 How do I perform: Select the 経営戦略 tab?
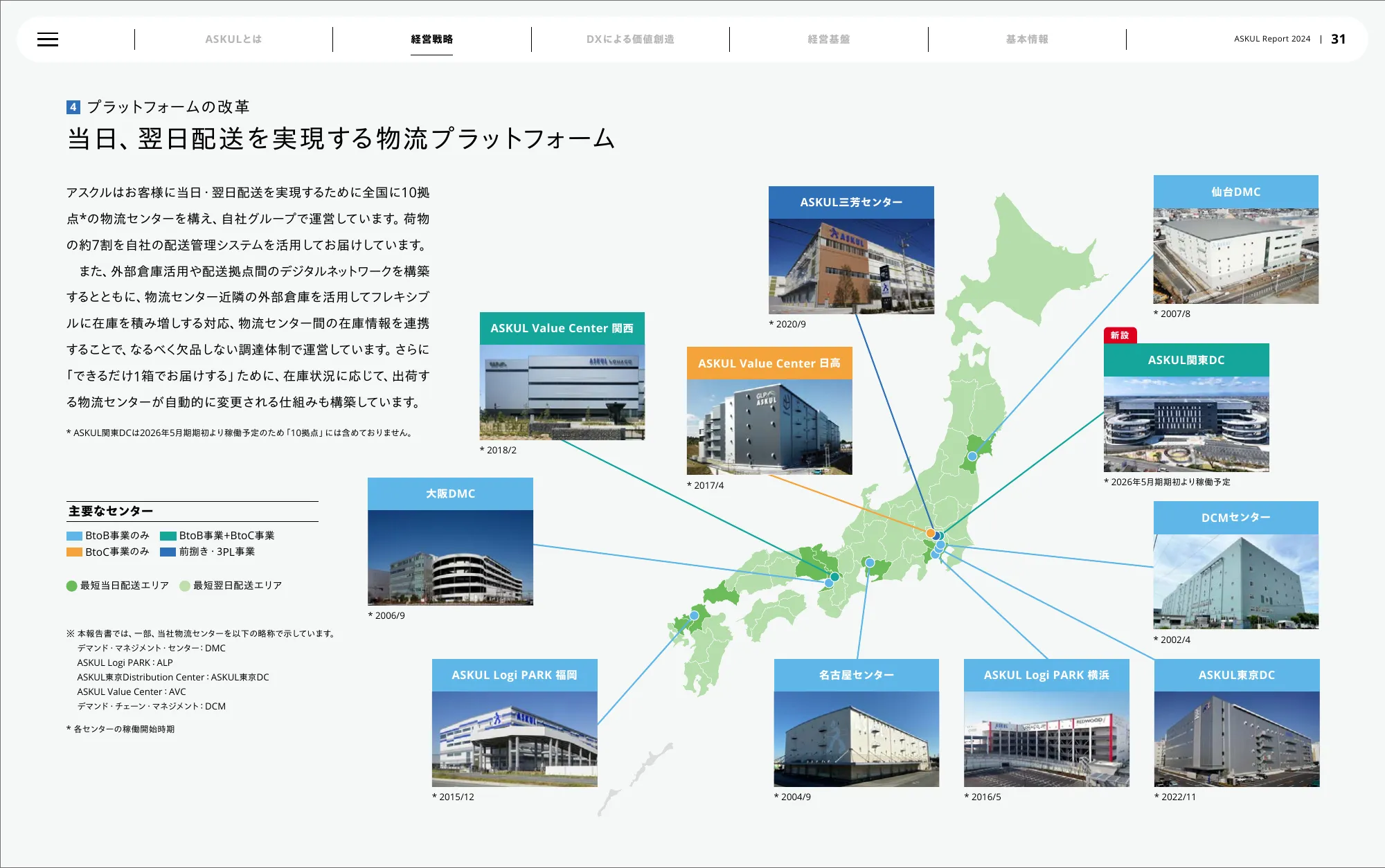tap(431, 39)
